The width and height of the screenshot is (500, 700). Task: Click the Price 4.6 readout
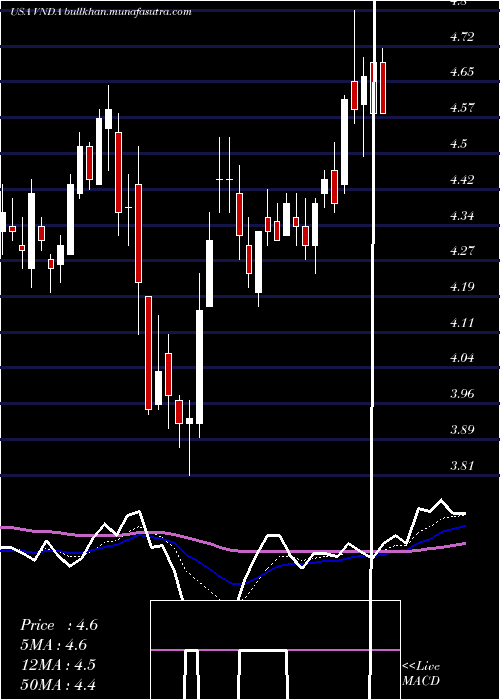[59, 625]
